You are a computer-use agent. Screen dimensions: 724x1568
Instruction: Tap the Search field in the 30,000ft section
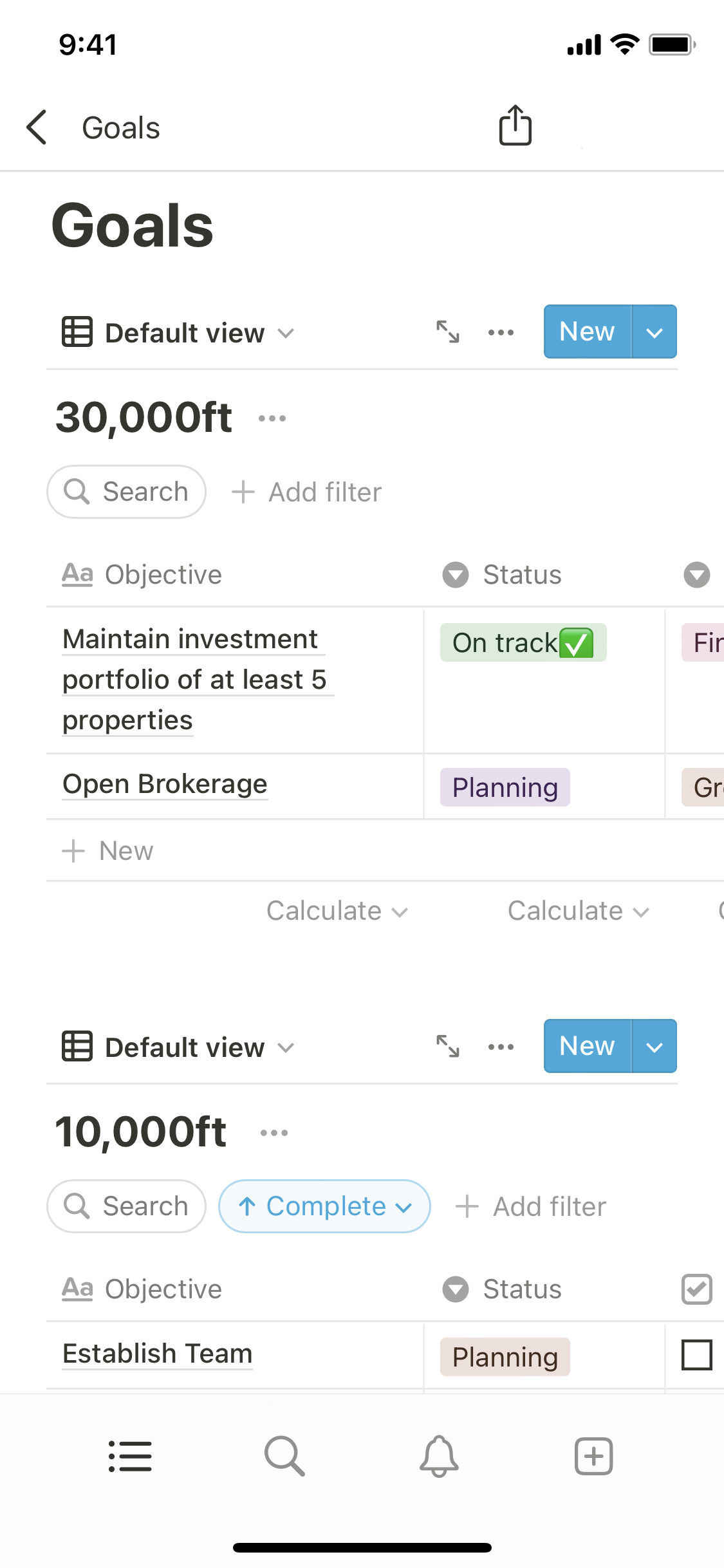(x=127, y=492)
